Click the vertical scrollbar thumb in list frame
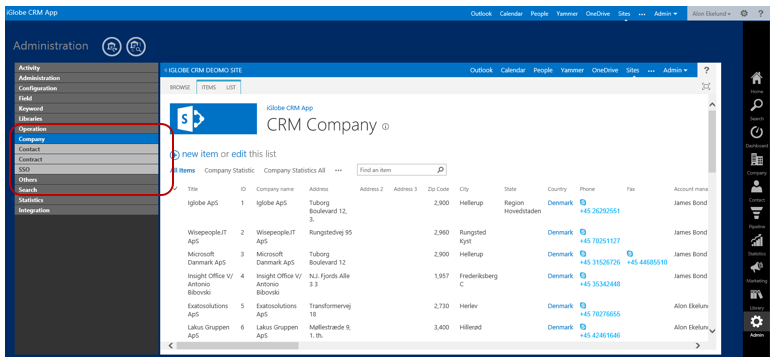This screenshot has width=773, height=360. pos(712,142)
